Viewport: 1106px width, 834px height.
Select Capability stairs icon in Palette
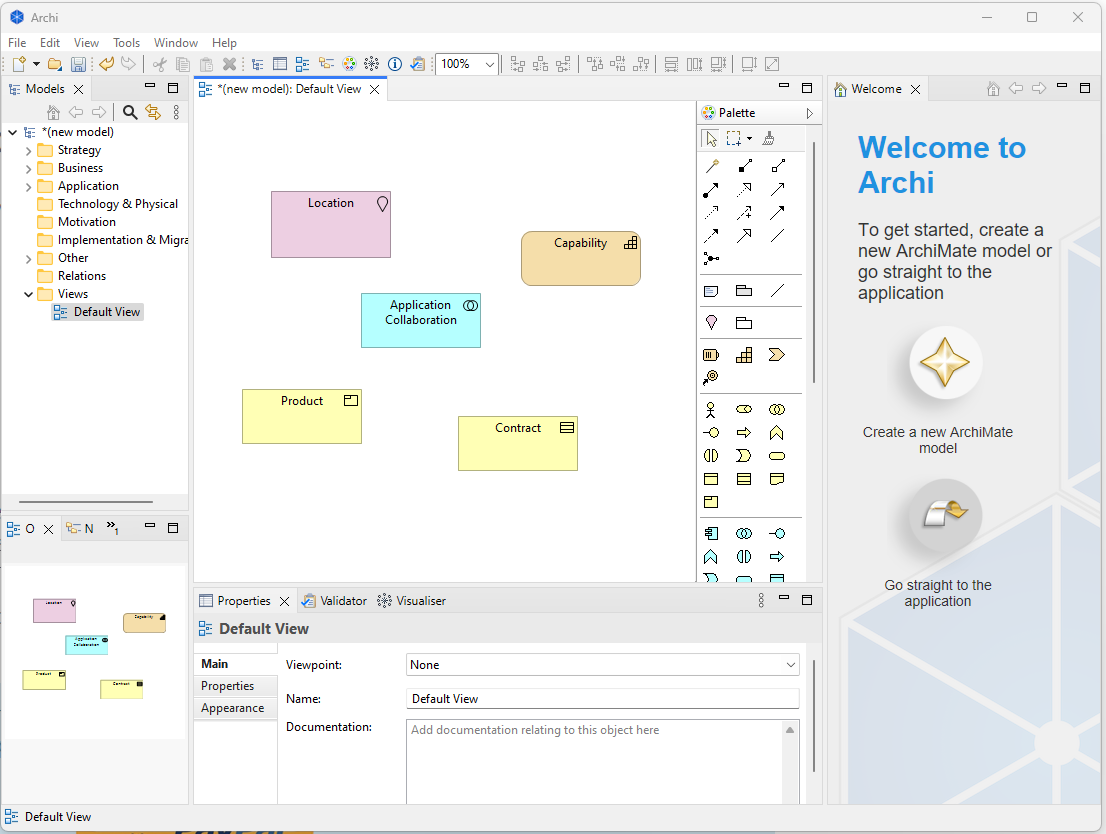[744, 355]
